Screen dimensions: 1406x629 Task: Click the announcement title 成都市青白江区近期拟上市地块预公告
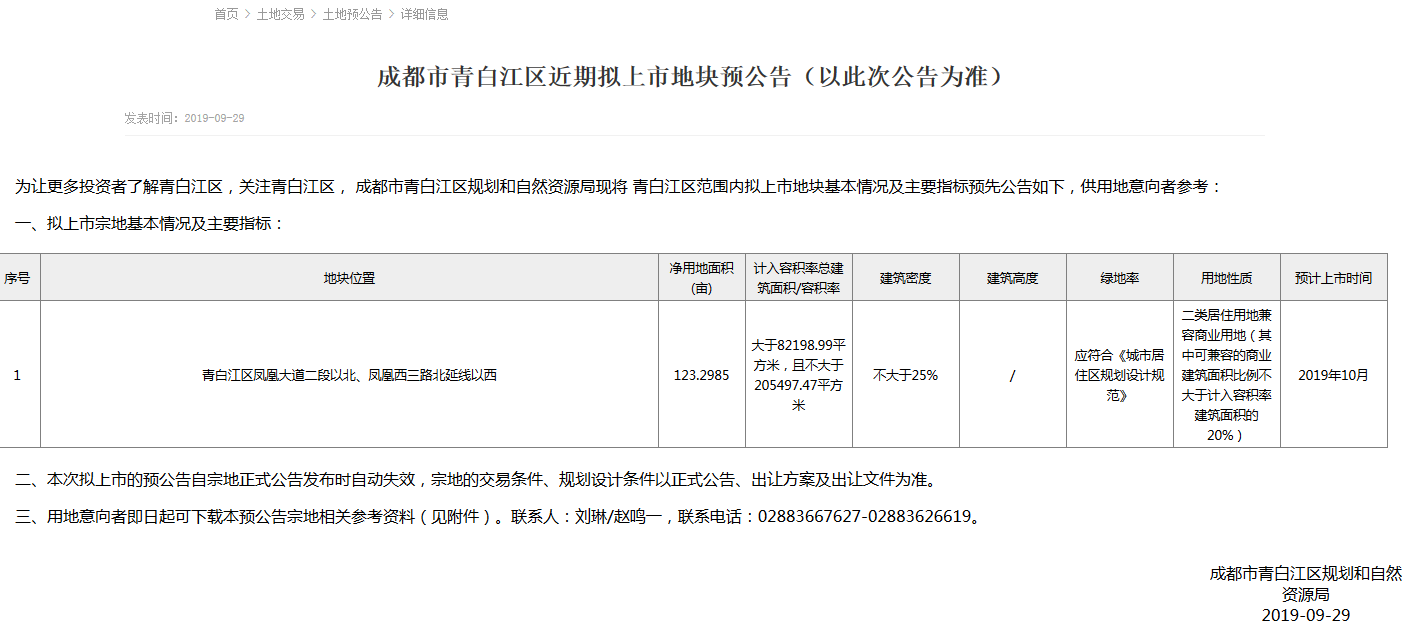tap(690, 77)
